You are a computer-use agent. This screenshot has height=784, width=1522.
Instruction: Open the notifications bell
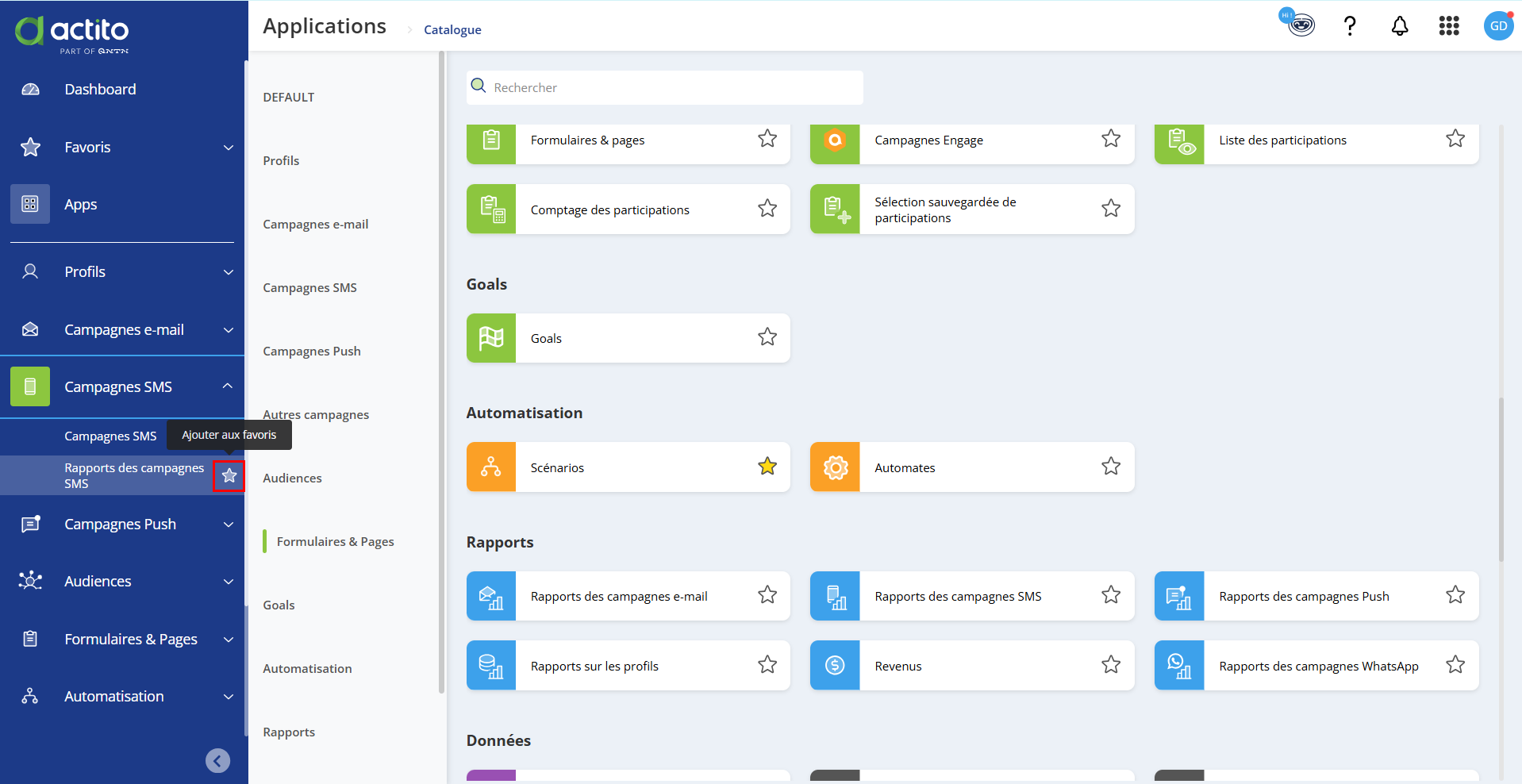click(x=1400, y=26)
